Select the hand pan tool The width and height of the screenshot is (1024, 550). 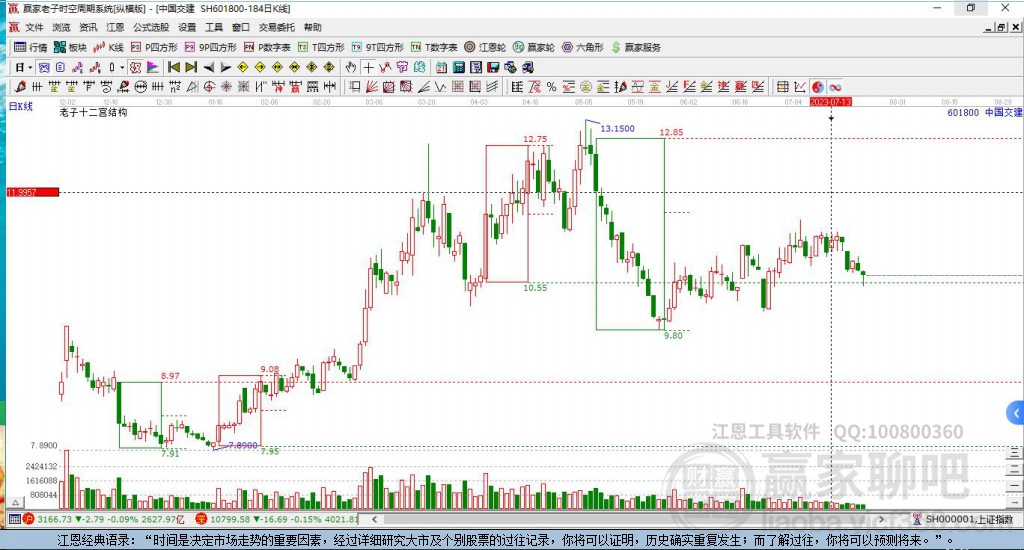click(x=350, y=67)
